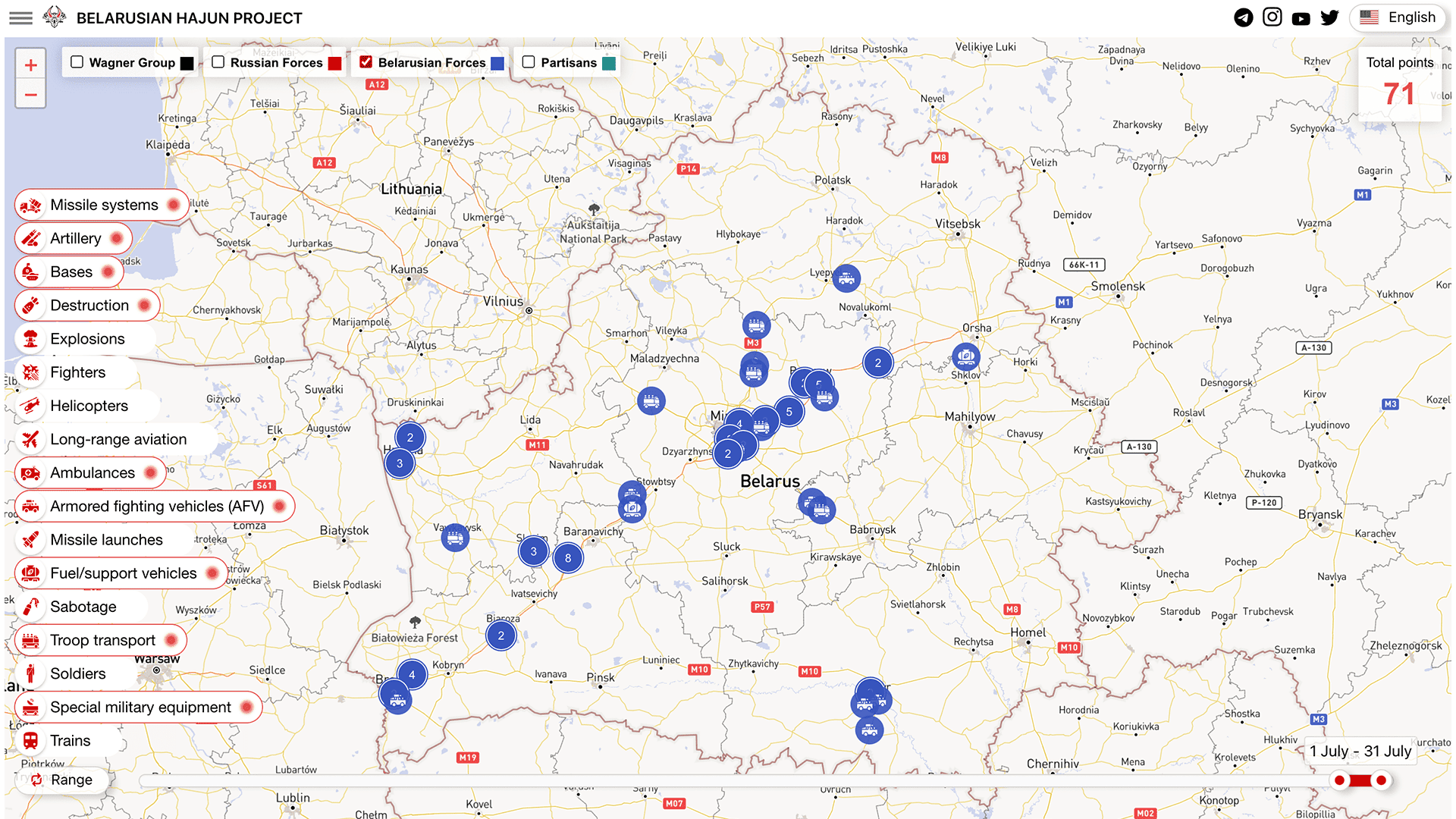1456x819 pixels.
Task: Select the Sabotage filter icon
Action: coord(30,607)
